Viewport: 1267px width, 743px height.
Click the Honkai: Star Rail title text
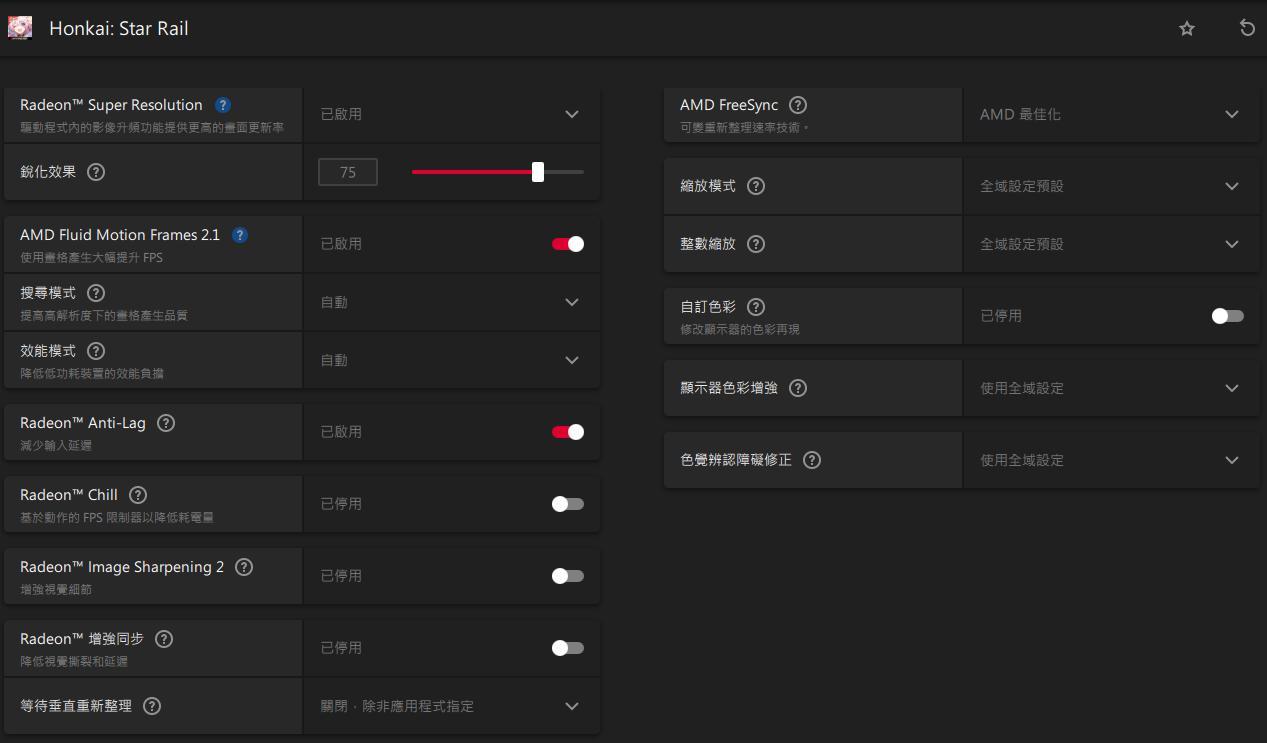pos(119,28)
